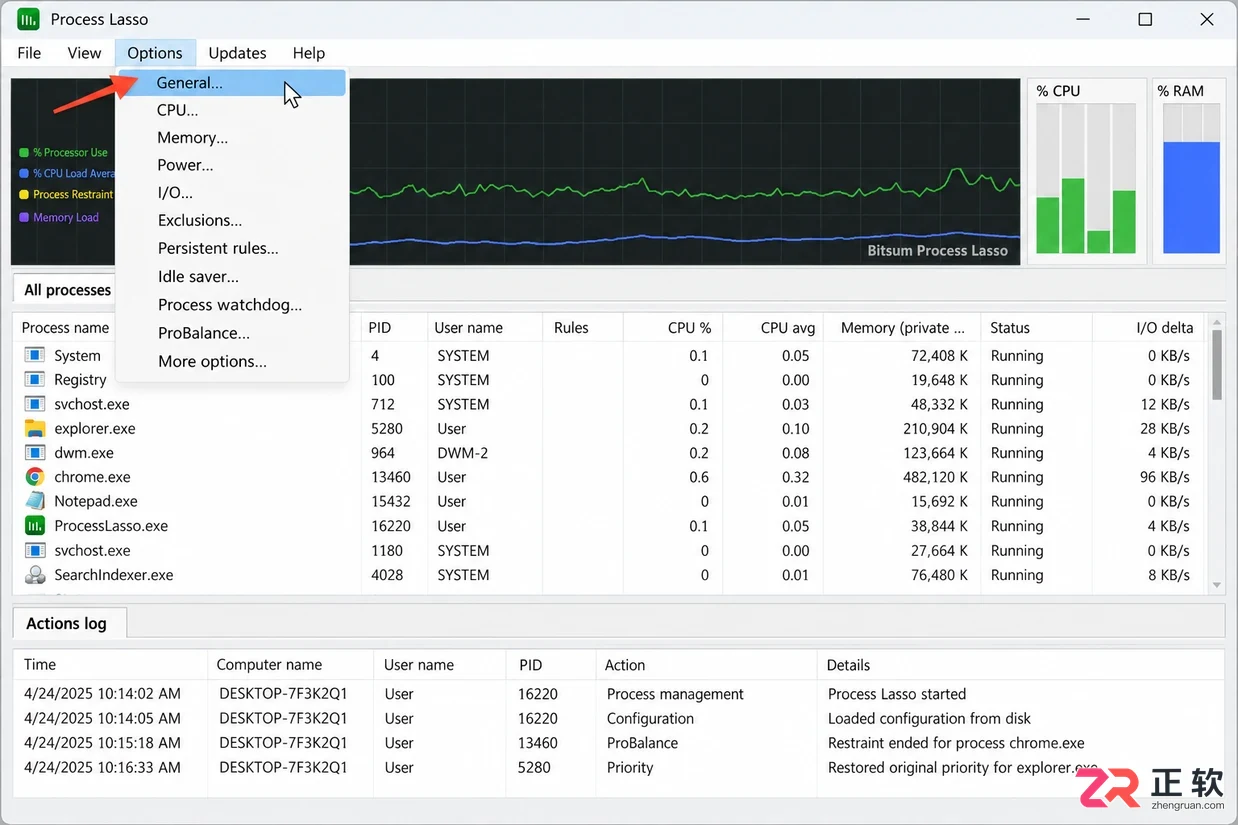Switch to the All processes tab
Screen dimensions: 1238x825
point(67,290)
